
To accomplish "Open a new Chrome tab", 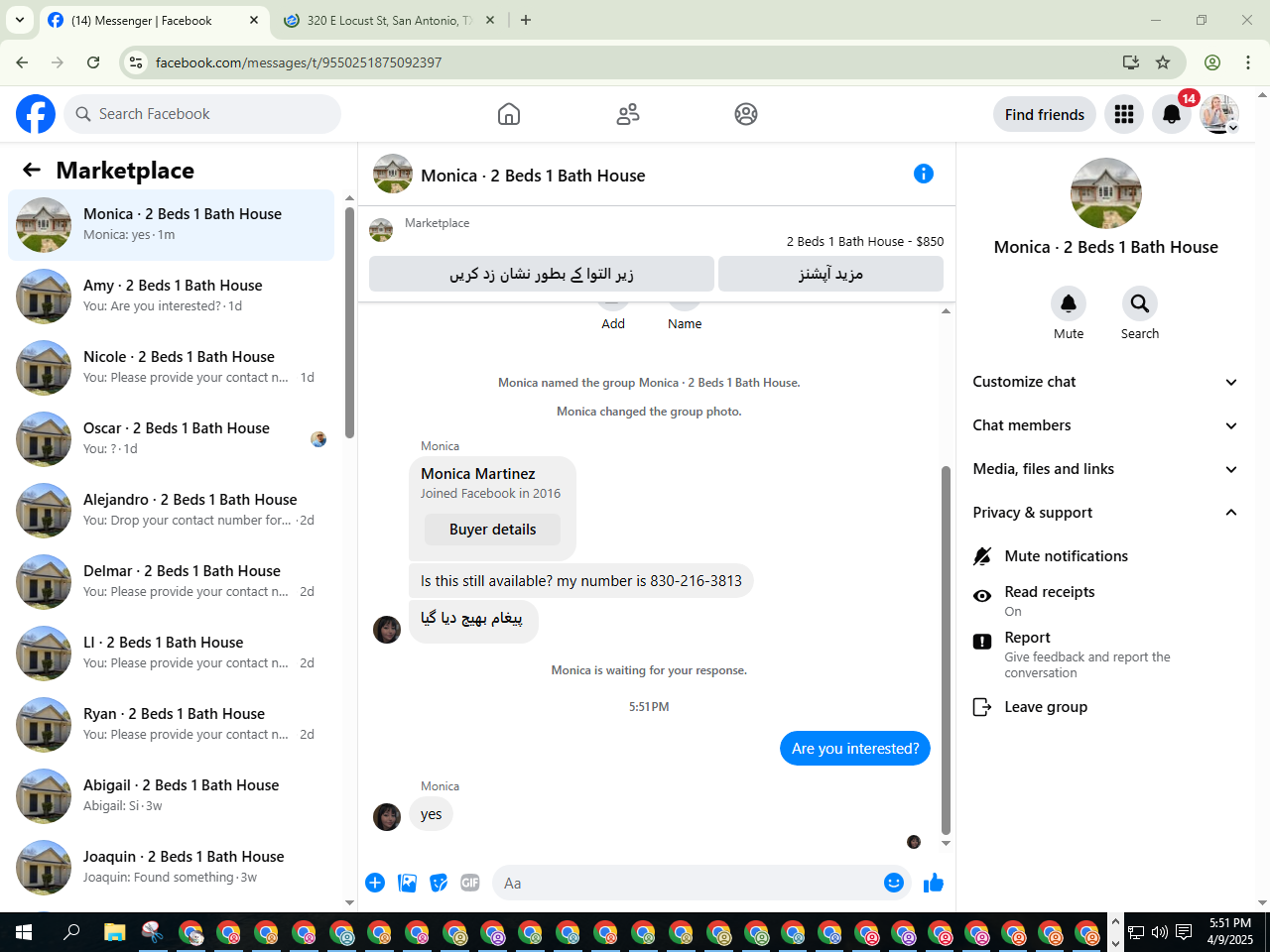I will (526, 20).
